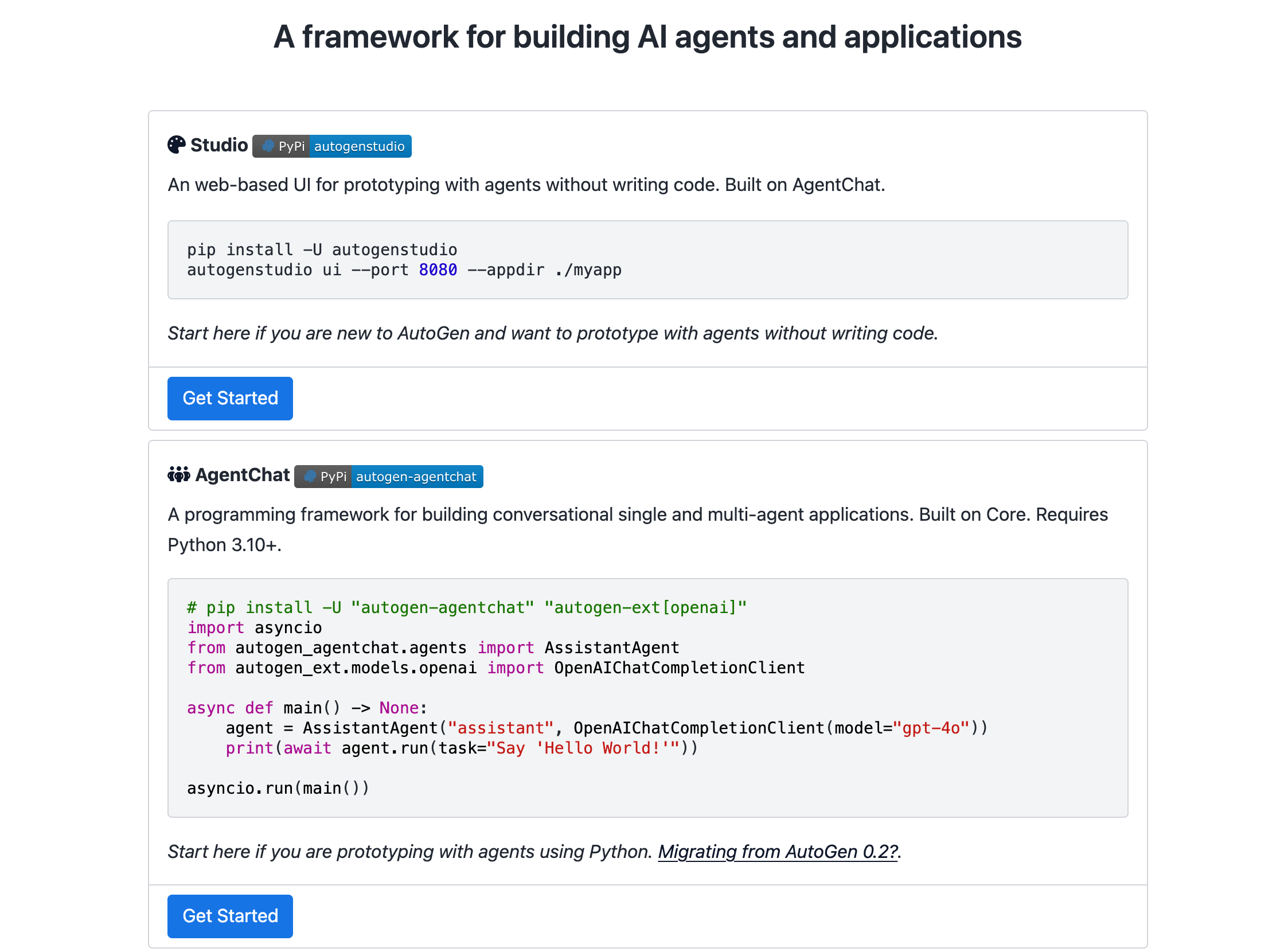Click the asyncio.run(main()) code line
Viewport: 1288px width, 952px height.
coord(278,789)
